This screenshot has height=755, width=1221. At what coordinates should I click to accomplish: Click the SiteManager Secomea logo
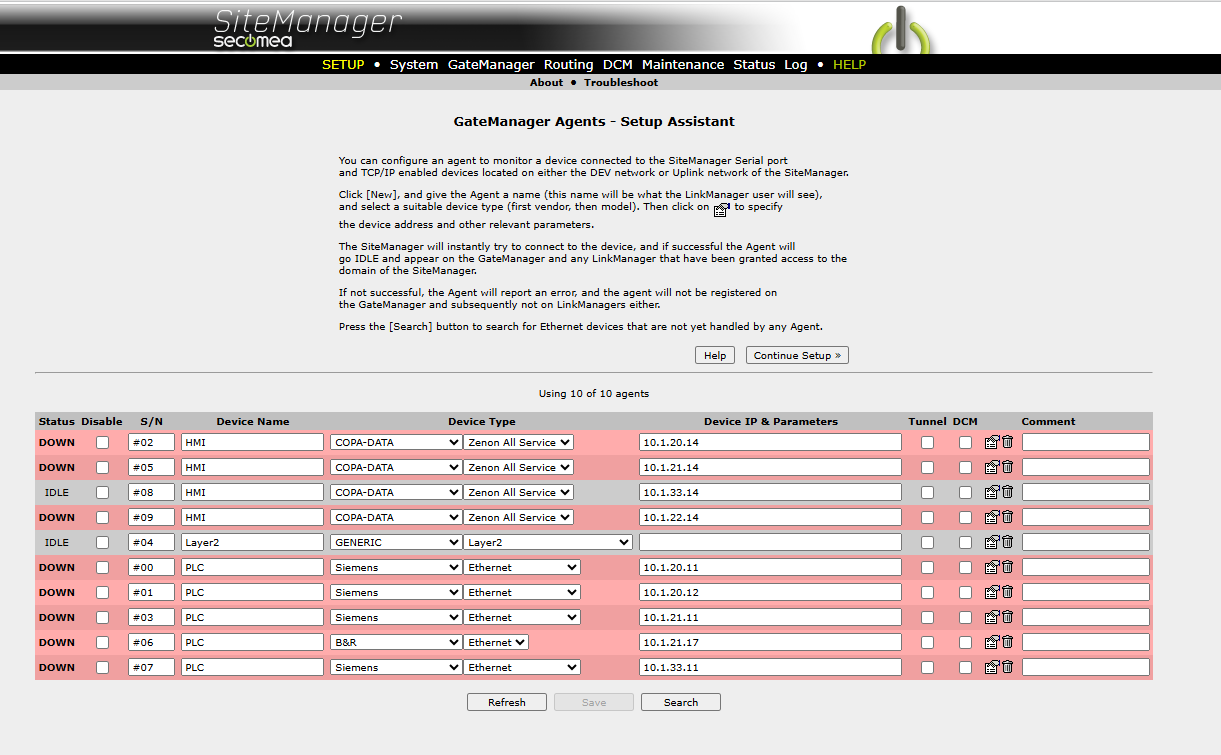(x=308, y=28)
